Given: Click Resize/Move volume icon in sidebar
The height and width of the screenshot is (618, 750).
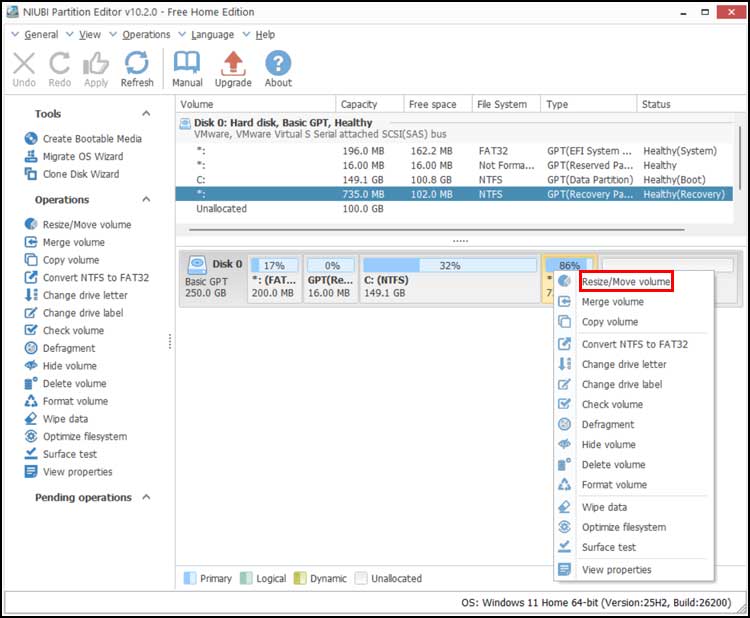Looking at the screenshot, I should [x=31, y=224].
